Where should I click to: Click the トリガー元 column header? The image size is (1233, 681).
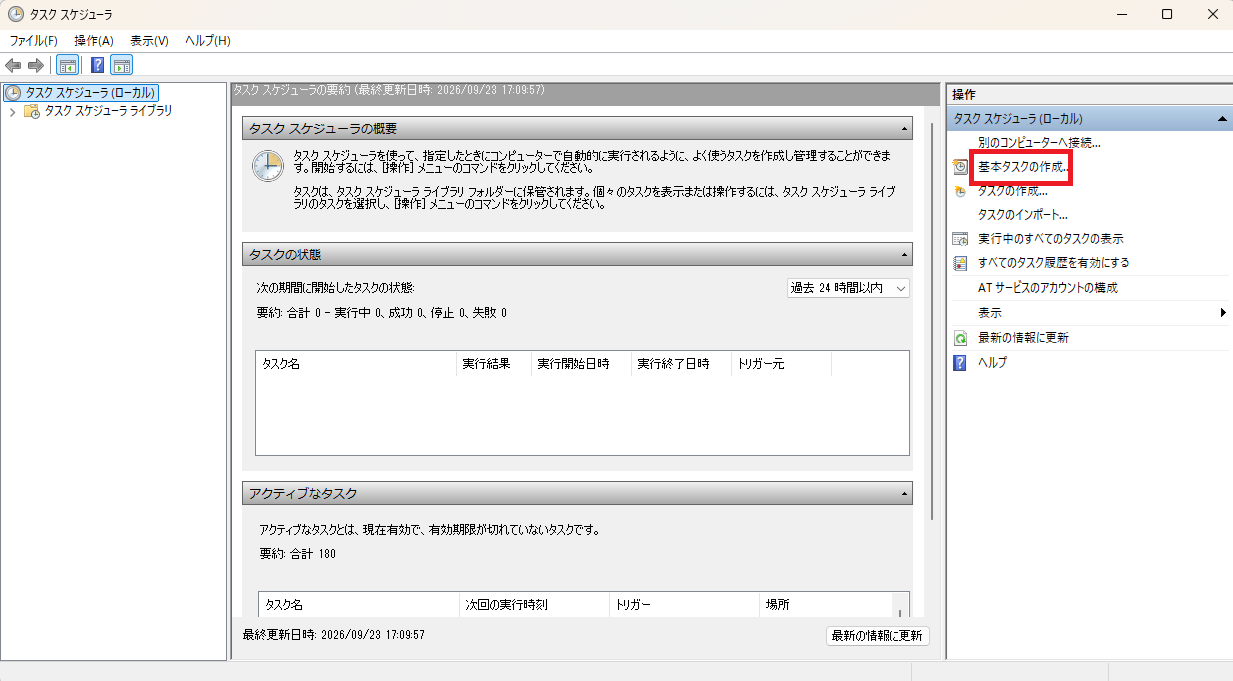781,364
